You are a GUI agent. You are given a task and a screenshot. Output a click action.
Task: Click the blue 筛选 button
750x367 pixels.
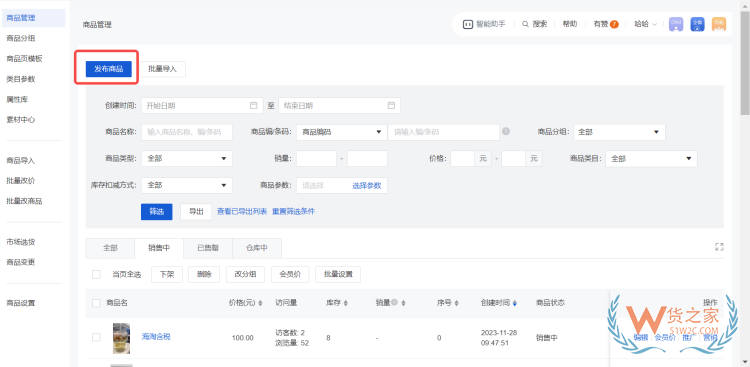tap(156, 211)
